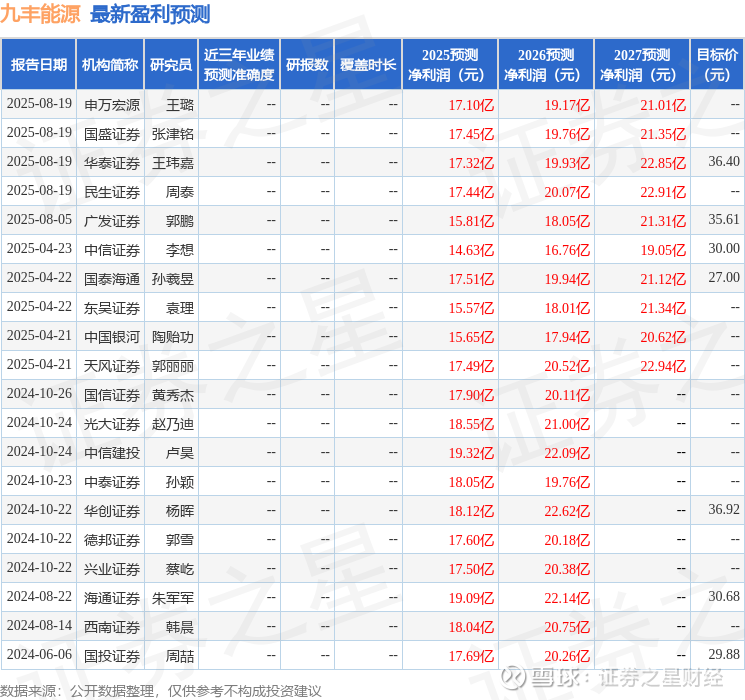745x700 pixels.
Task: Click the 研报数 column header
Action: coord(307,65)
